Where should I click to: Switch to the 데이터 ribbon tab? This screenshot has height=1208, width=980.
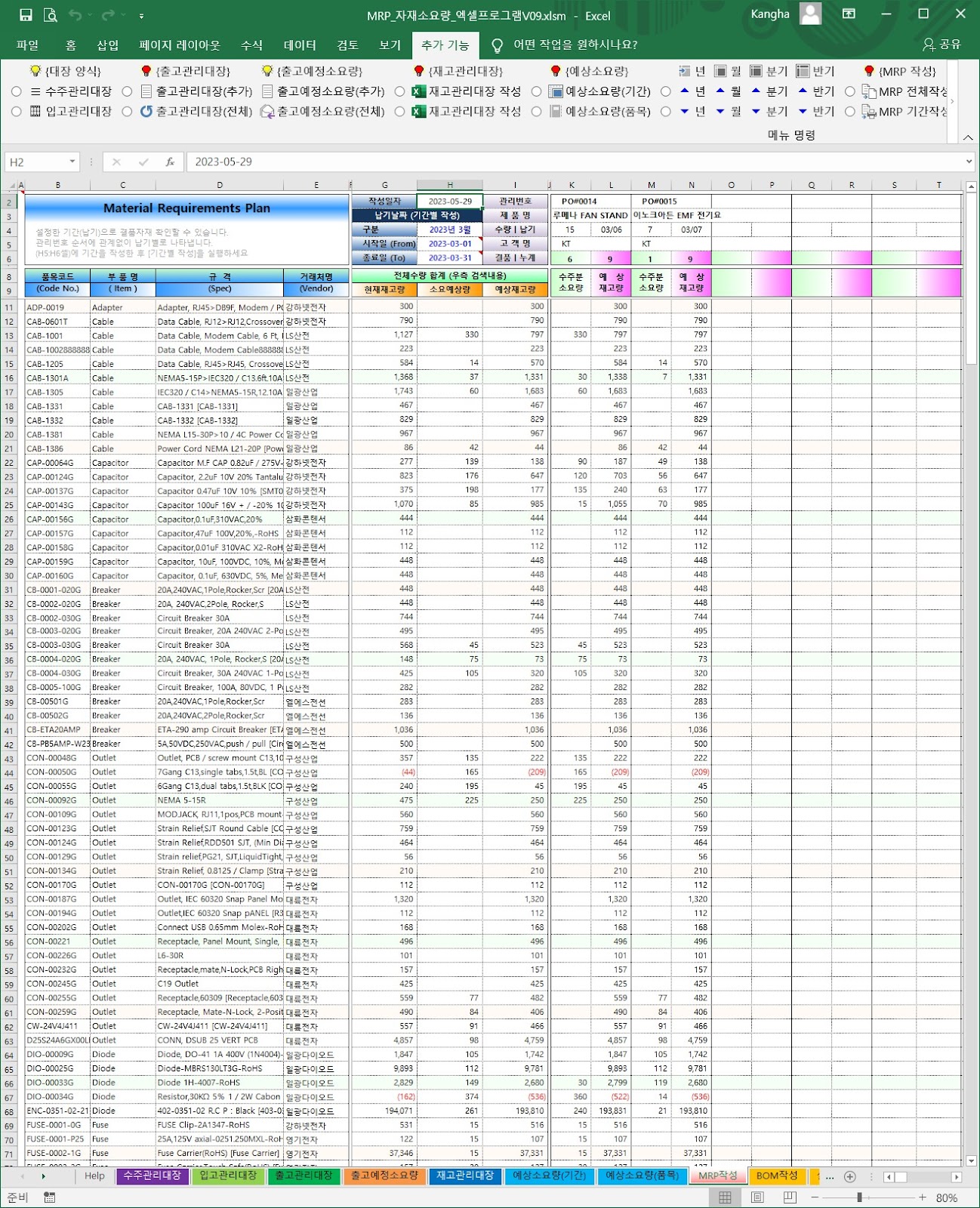click(300, 45)
